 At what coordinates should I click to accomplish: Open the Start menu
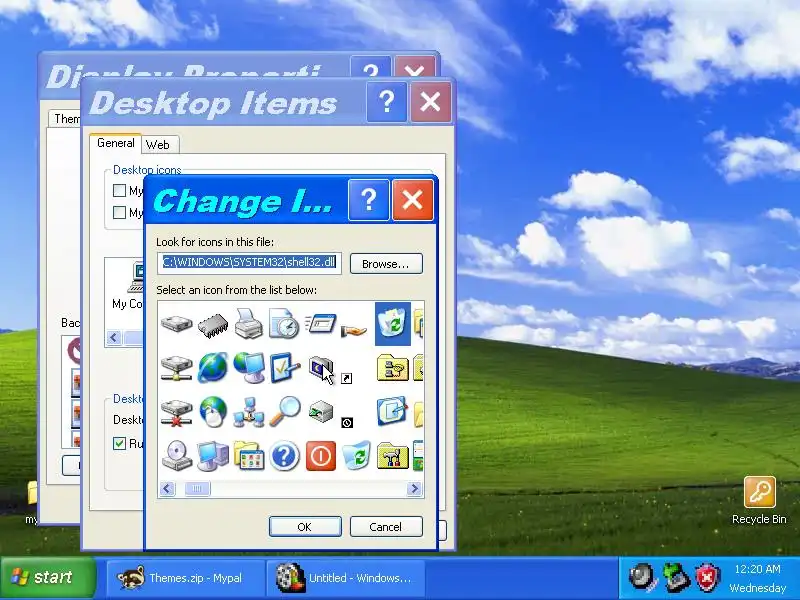(48, 578)
